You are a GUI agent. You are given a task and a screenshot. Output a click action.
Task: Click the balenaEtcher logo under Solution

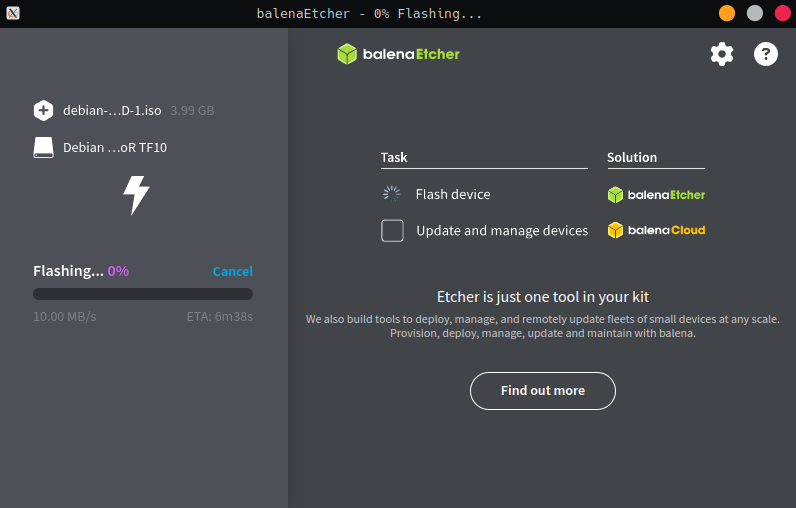point(656,194)
